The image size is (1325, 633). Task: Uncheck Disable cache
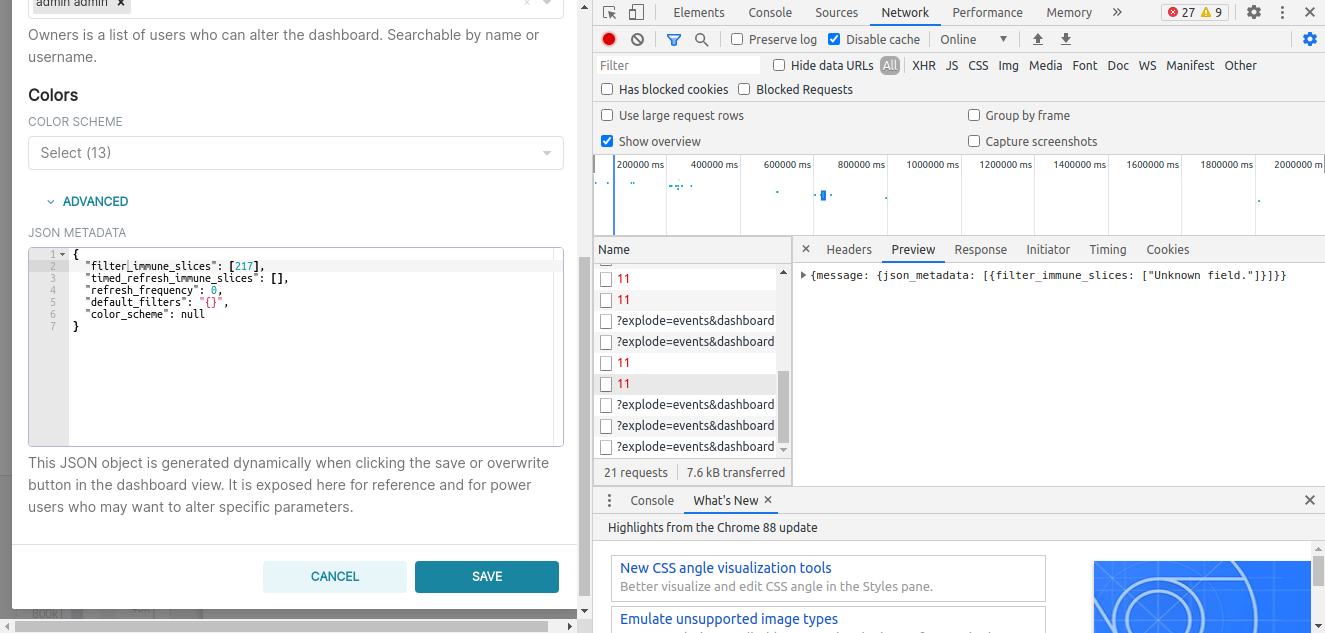coord(834,39)
